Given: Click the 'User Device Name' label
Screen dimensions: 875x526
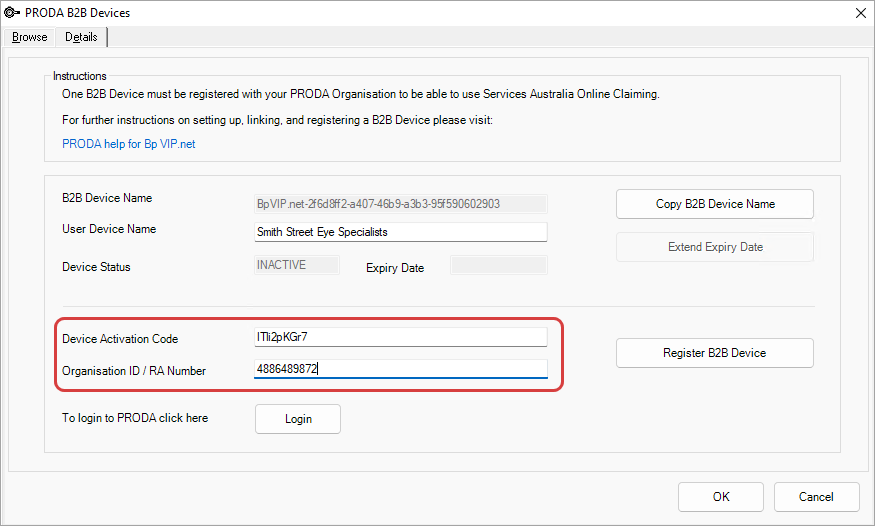Looking at the screenshot, I should click(x=109, y=229).
